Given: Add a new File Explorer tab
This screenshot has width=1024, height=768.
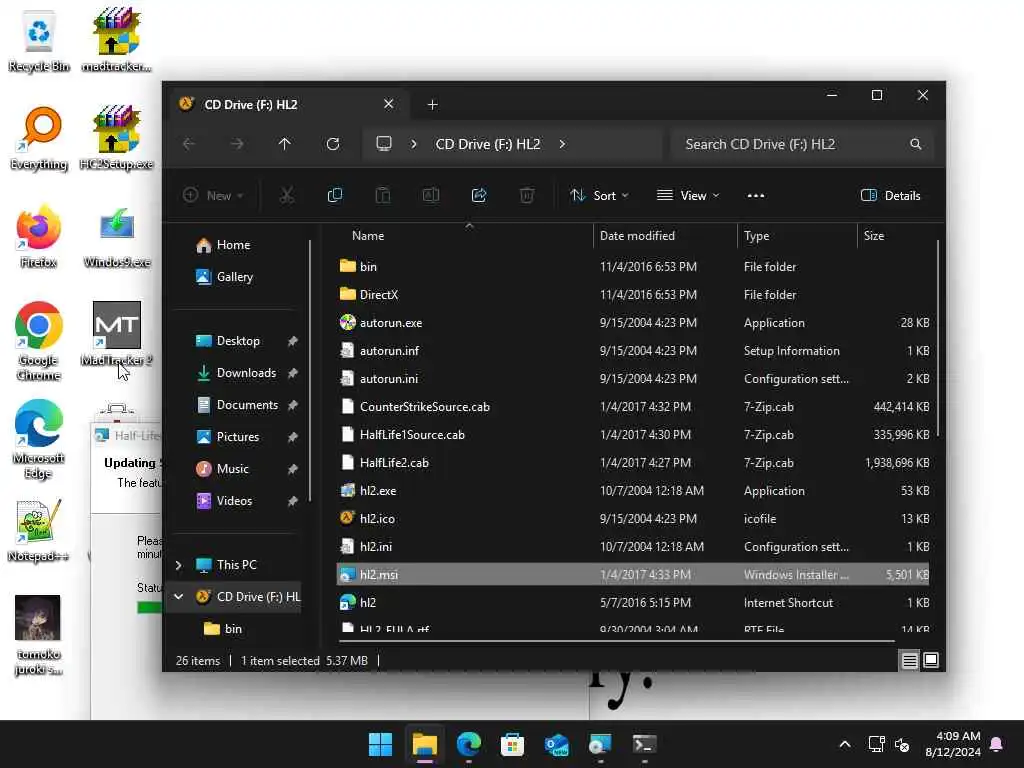Looking at the screenshot, I should (x=432, y=104).
